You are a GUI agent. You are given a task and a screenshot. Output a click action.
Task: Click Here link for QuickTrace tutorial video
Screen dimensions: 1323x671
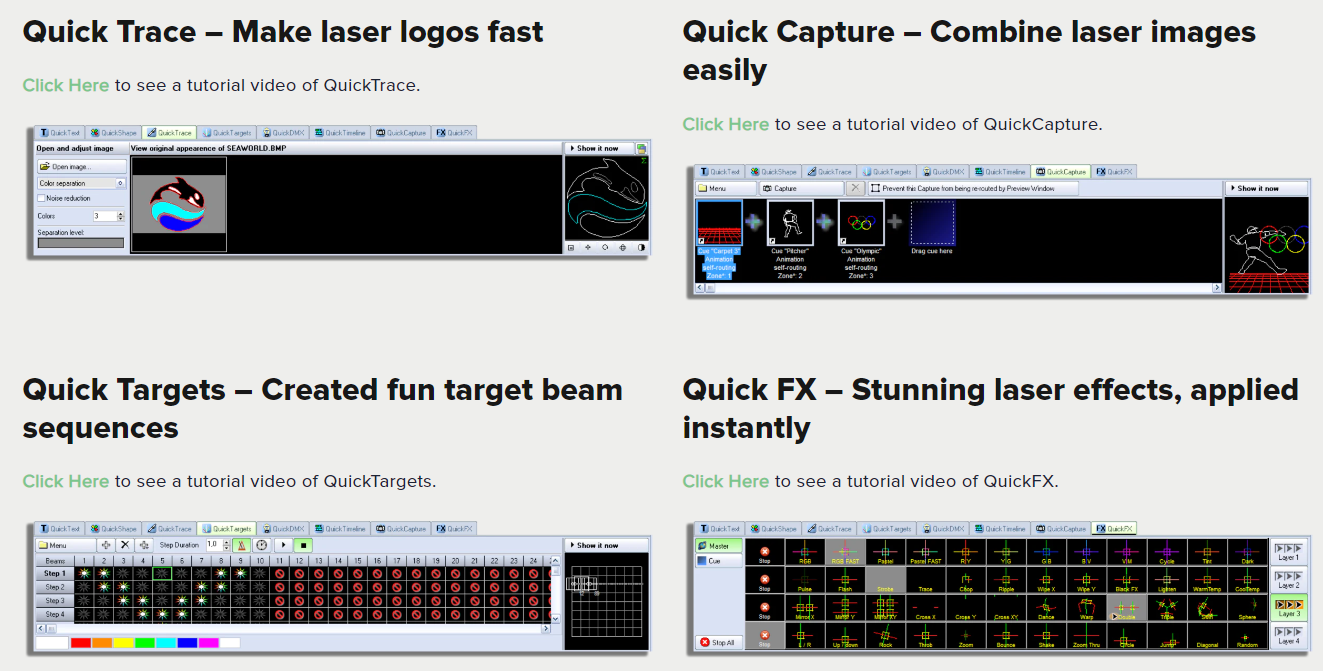66,85
